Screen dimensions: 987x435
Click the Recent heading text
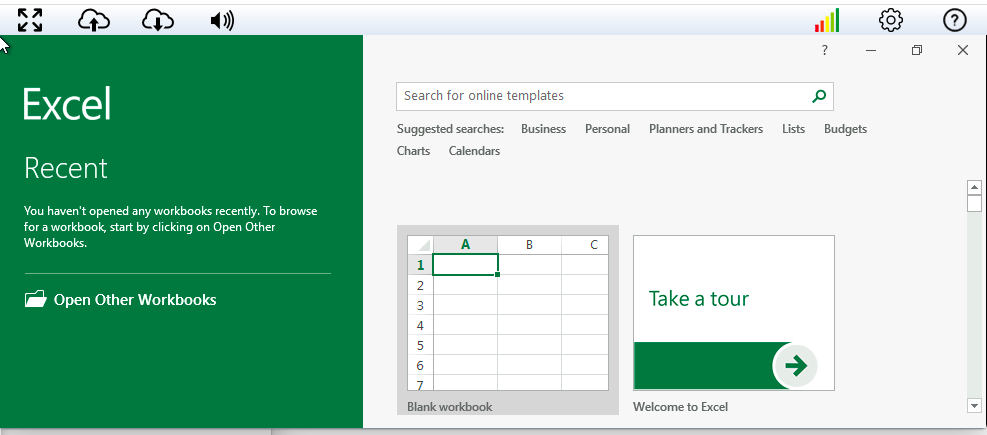pyautogui.click(x=66, y=168)
